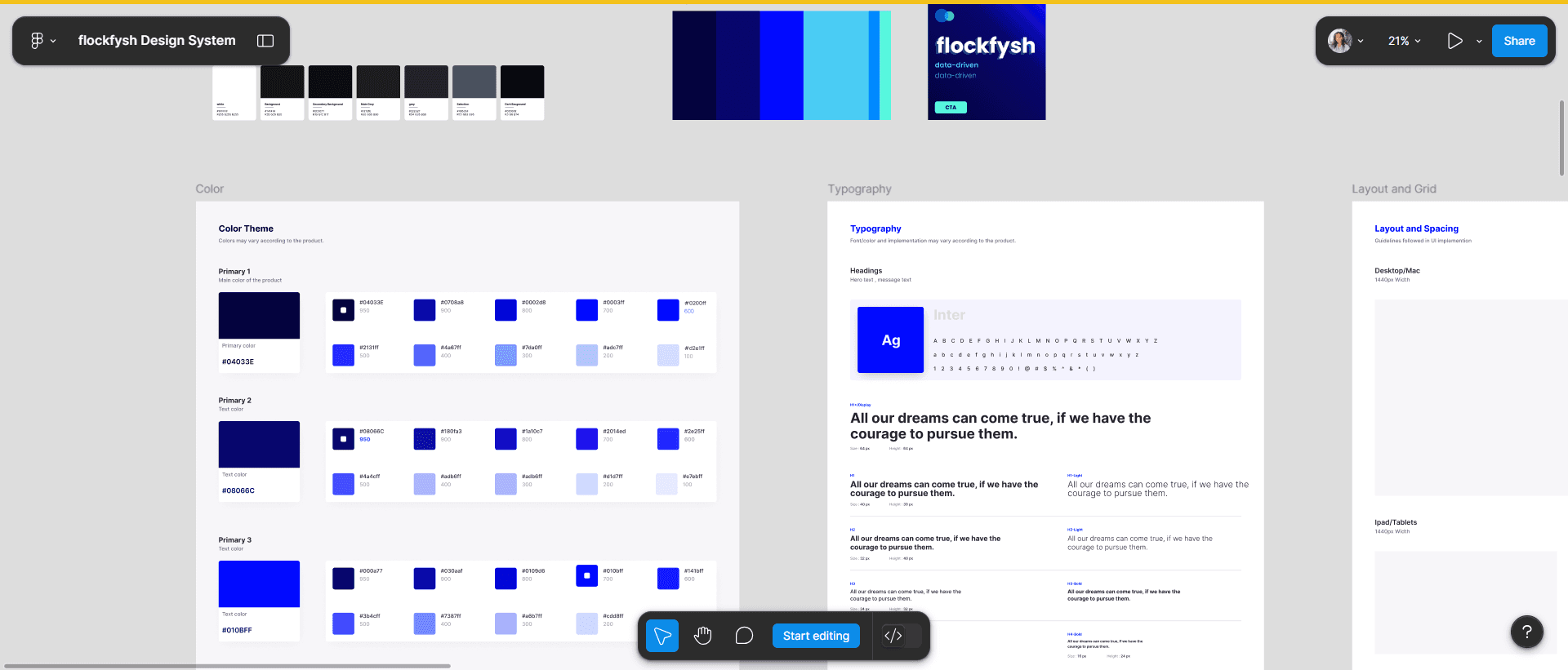Viewport: 1568px width, 670px height.
Task: Click the Desktop/Mac label
Action: point(1396,271)
